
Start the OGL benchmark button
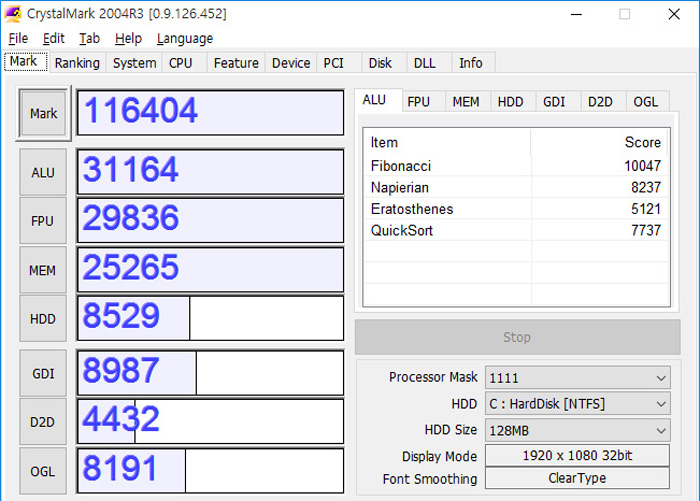43,471
